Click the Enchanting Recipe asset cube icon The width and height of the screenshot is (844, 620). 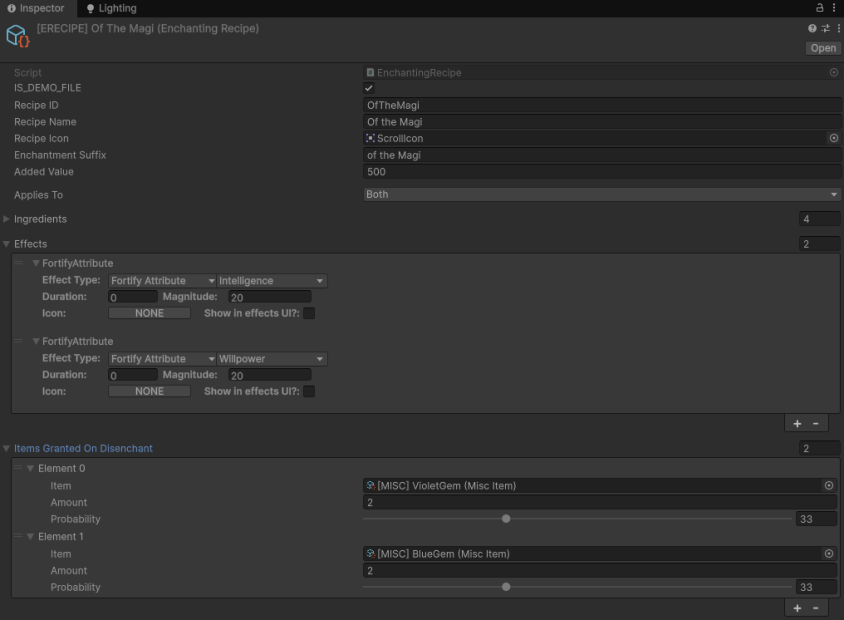click(x=17, y=36)
